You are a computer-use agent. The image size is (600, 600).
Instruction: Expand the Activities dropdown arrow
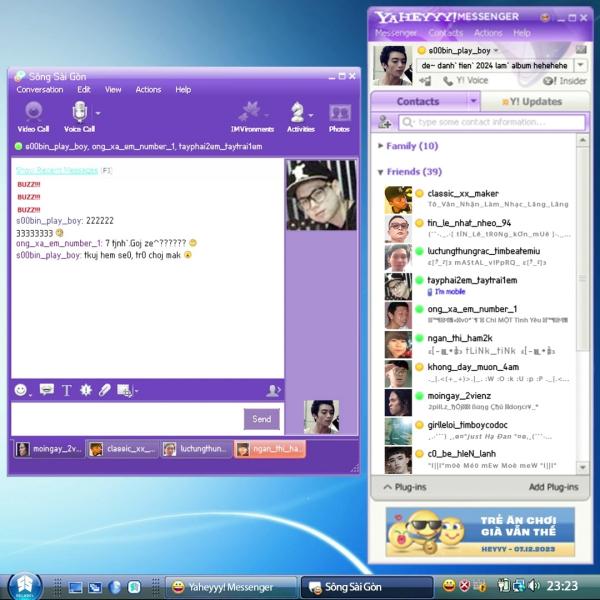click(x=311, y=114)
